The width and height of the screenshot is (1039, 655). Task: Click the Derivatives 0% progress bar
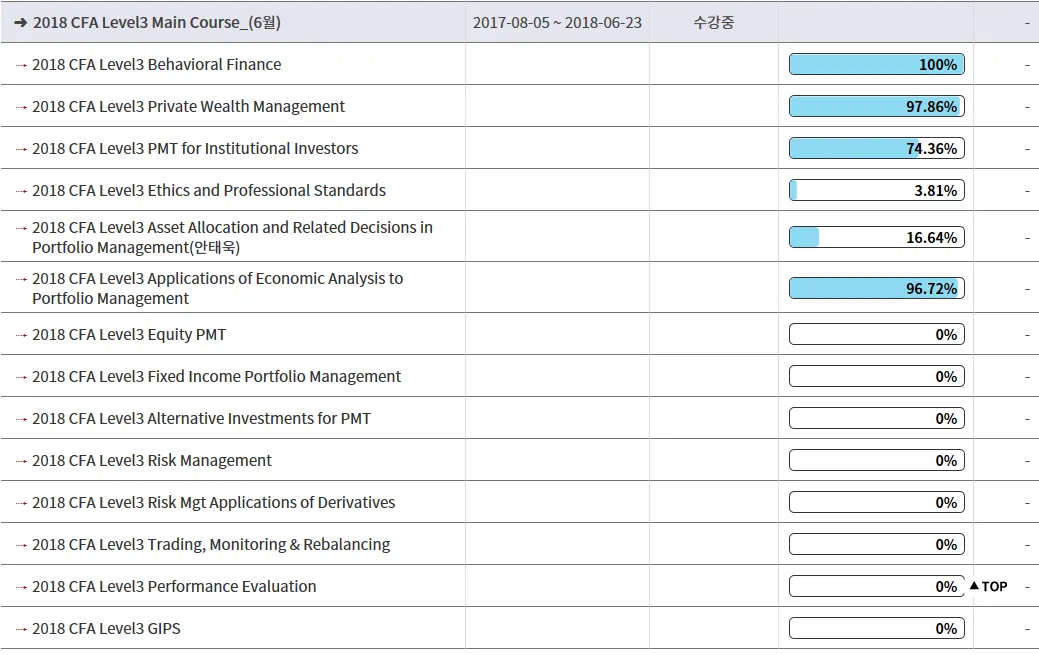877,503
